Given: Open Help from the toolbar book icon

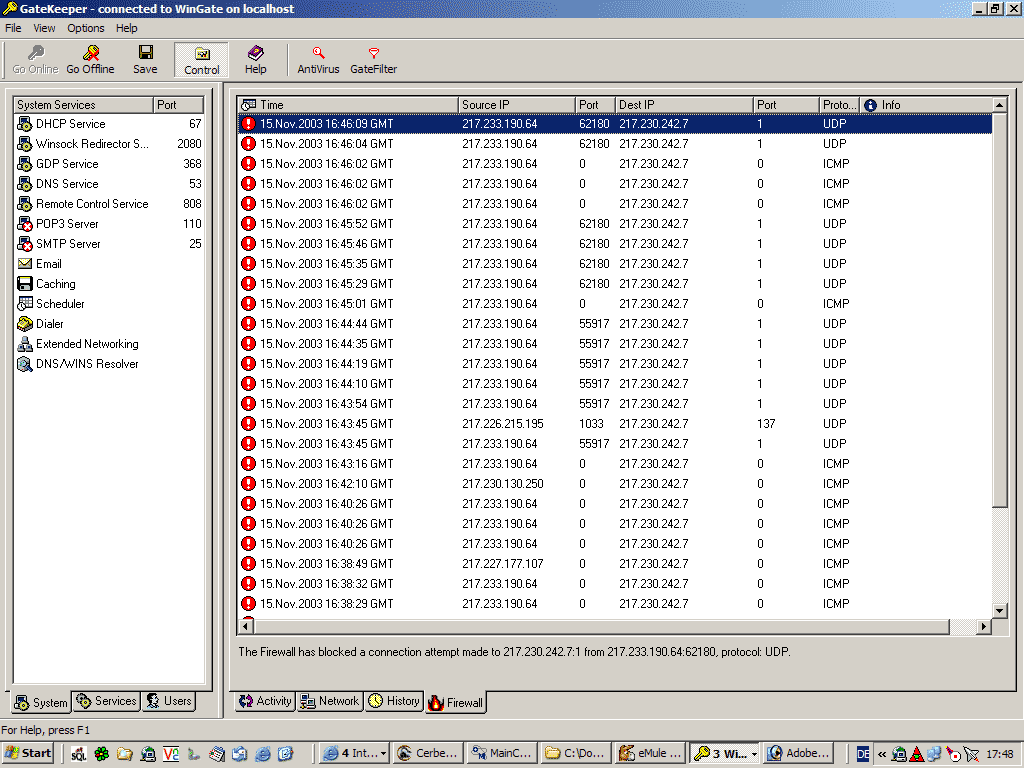Looking at the screenshot, I should coord(255,60).
